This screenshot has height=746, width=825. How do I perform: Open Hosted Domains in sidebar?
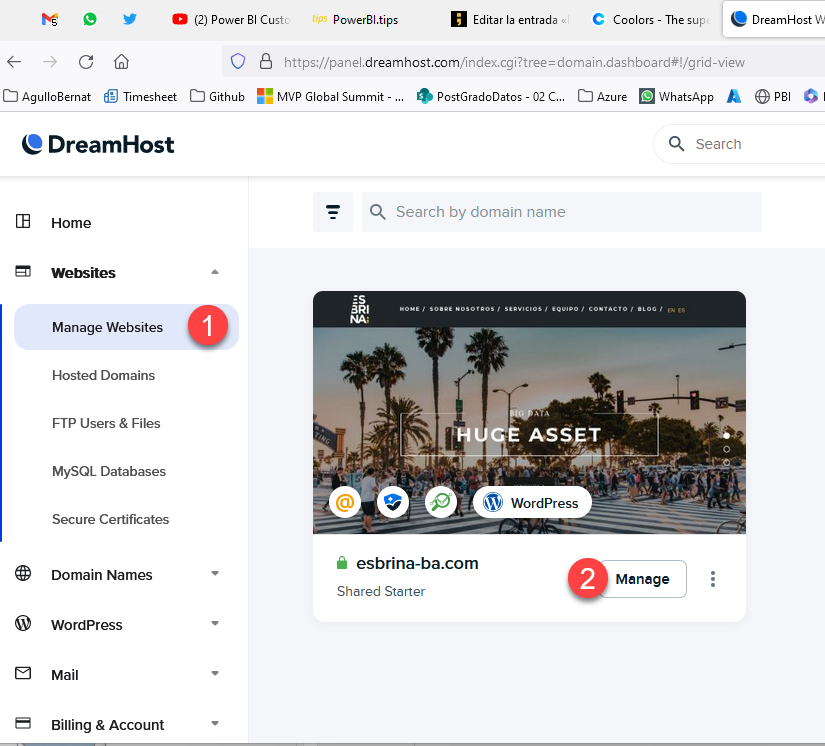click(x=103, y=375)
